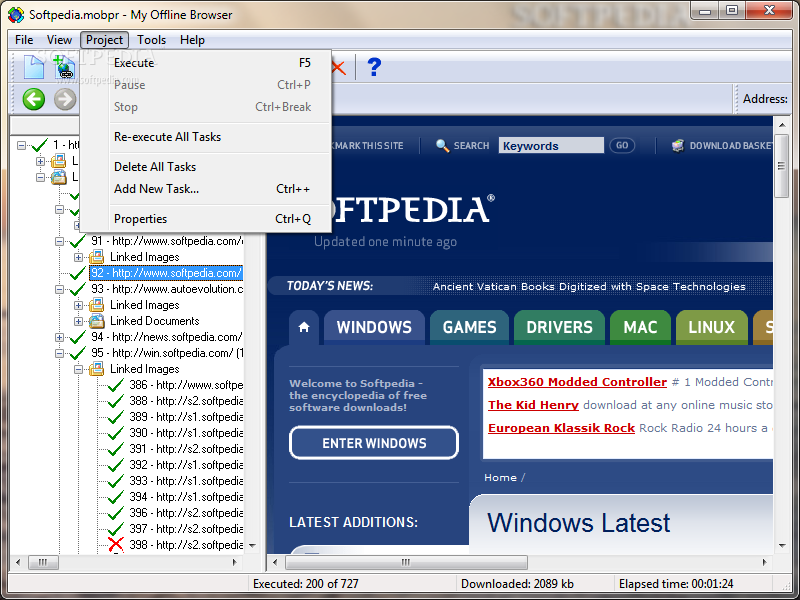Click the green Back arrow button
The height and width of the screenshot is (600, 800).
[34, 99]
